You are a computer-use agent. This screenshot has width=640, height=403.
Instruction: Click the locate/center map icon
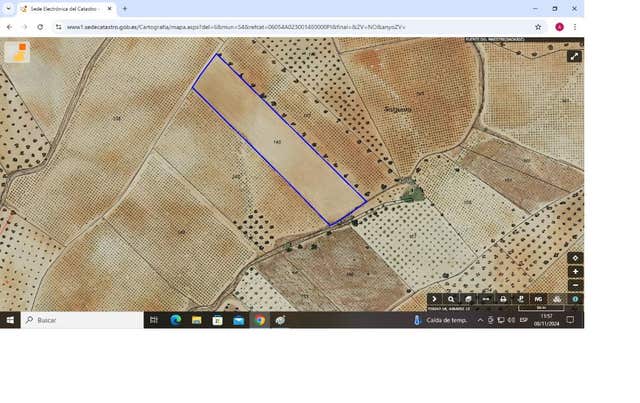575,258
